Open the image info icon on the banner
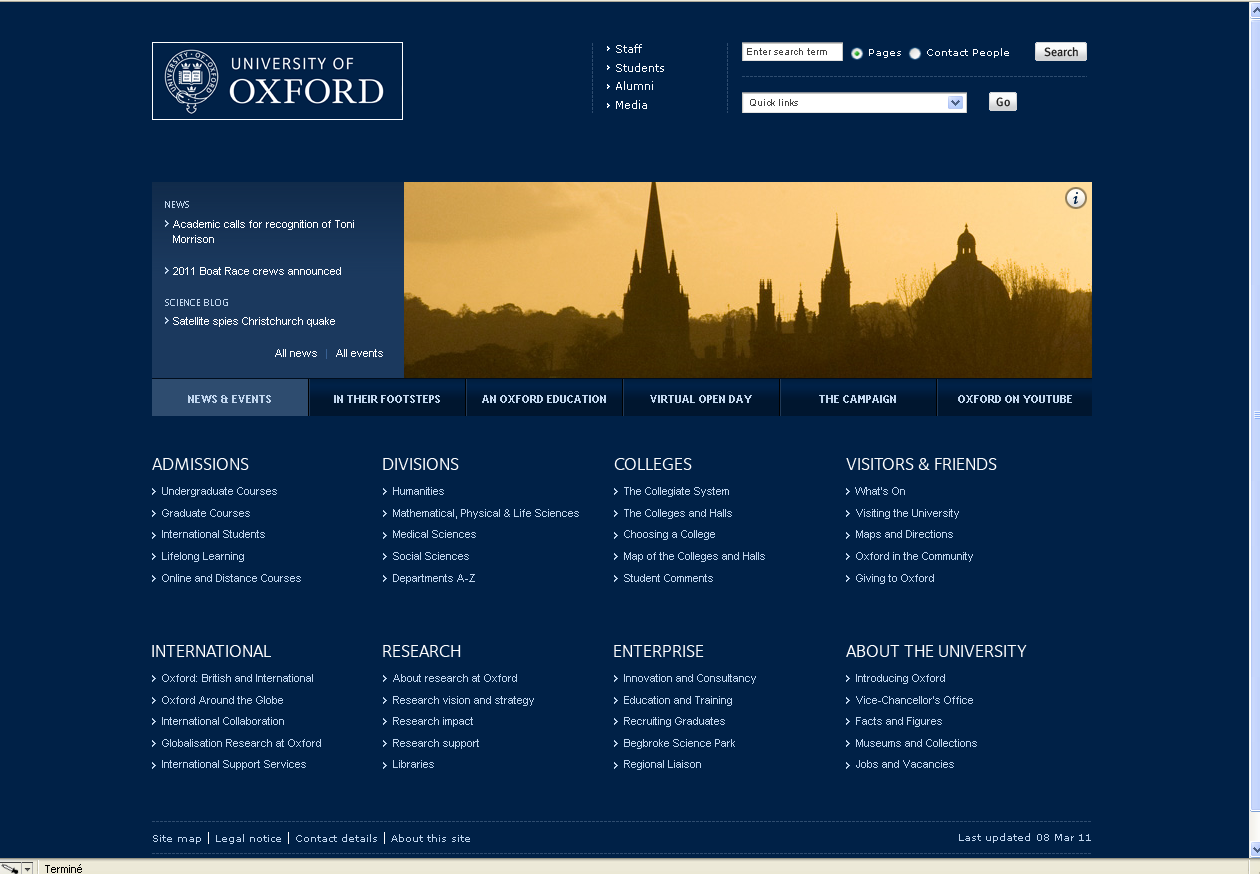The height and width of the screenshot is (874, 1260). click(x=1075, y=198)
